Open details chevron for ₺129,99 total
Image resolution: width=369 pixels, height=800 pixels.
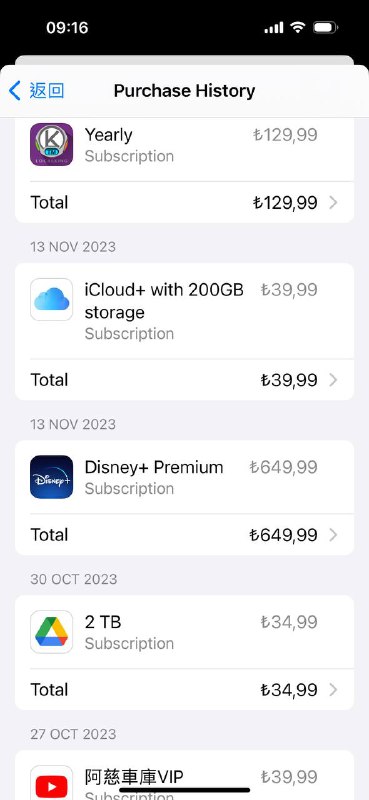click(x=333, y=203)
